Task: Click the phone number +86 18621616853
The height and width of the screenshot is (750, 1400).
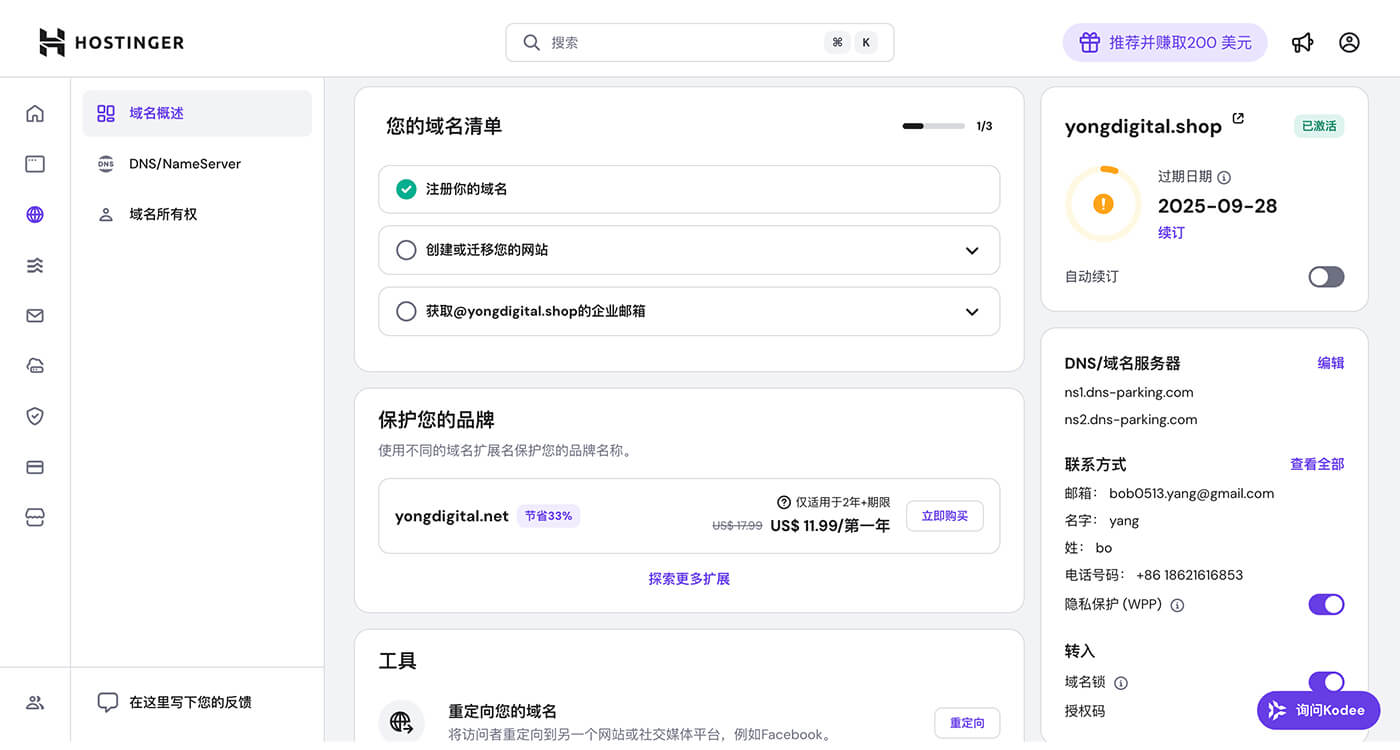Action: [1190, 575]
